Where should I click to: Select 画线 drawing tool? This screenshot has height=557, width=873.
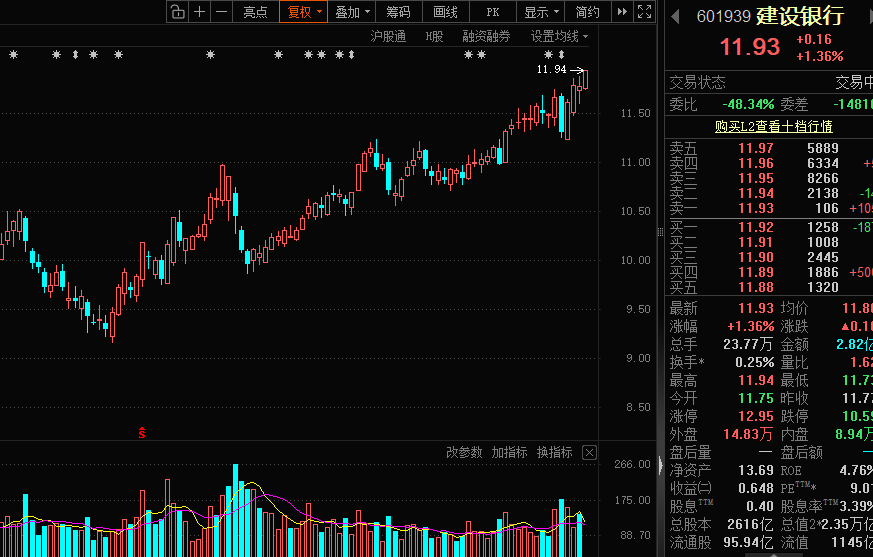[x=445, y=12]
